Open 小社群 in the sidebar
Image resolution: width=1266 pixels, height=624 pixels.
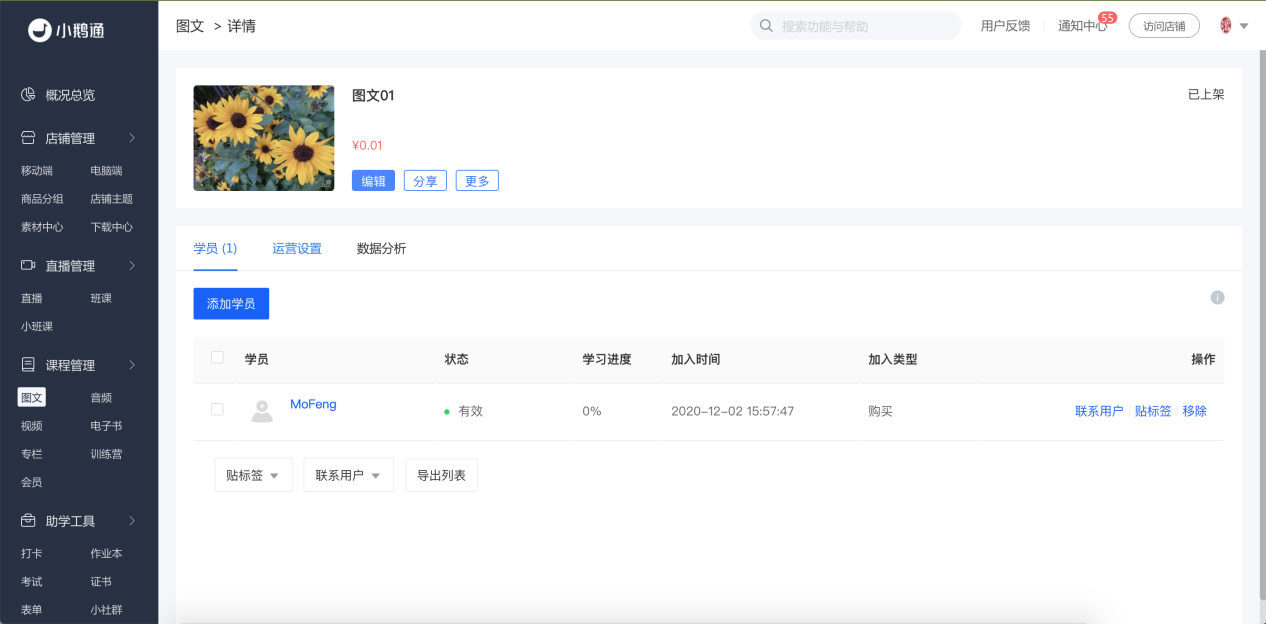coord(106,609)
